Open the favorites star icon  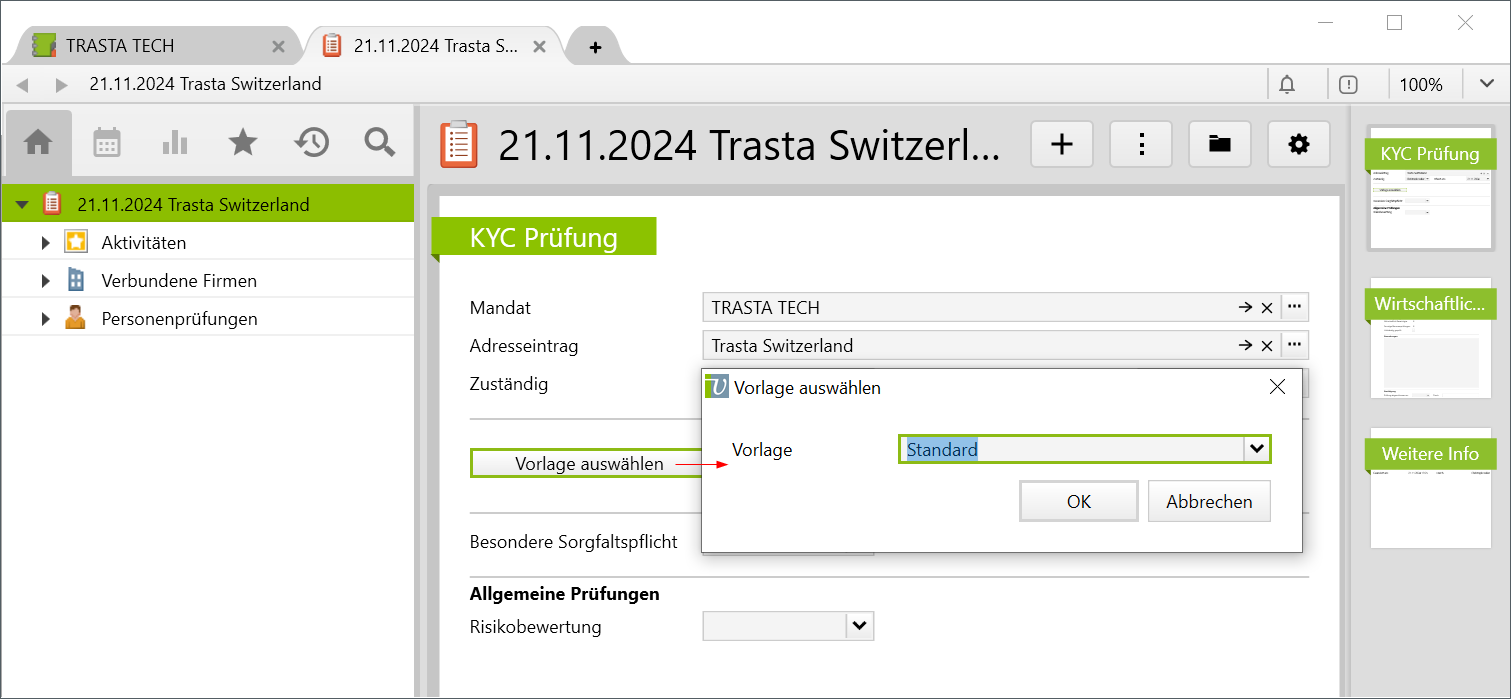243,143
